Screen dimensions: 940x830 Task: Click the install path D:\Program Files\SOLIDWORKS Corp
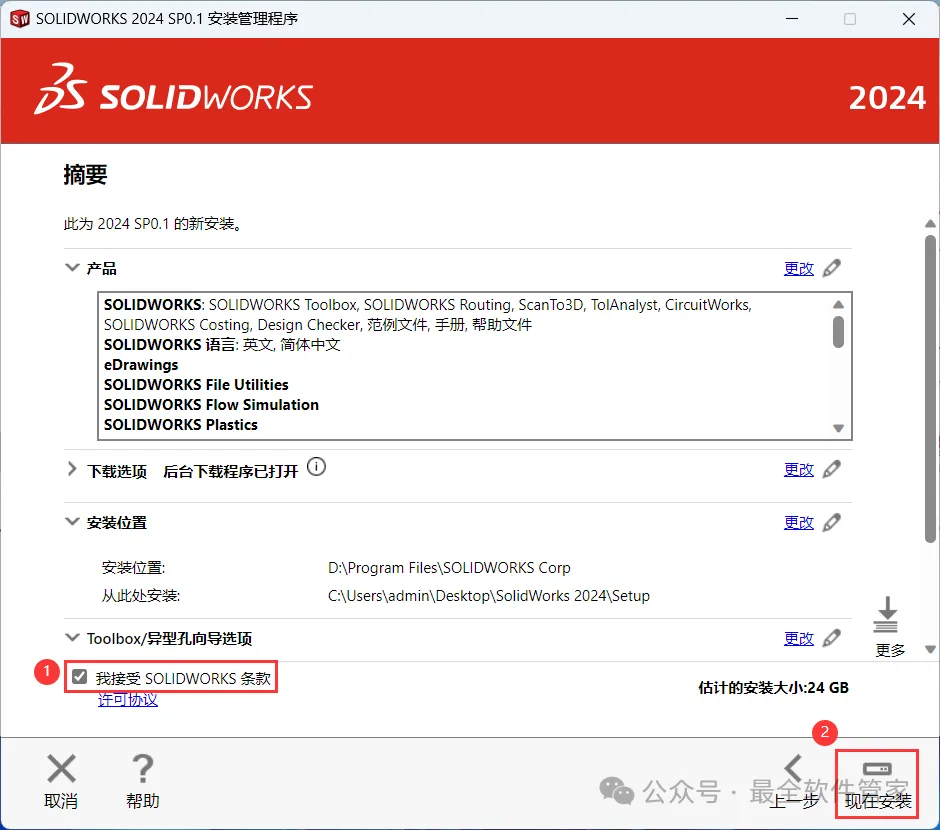tap(449, 568)
